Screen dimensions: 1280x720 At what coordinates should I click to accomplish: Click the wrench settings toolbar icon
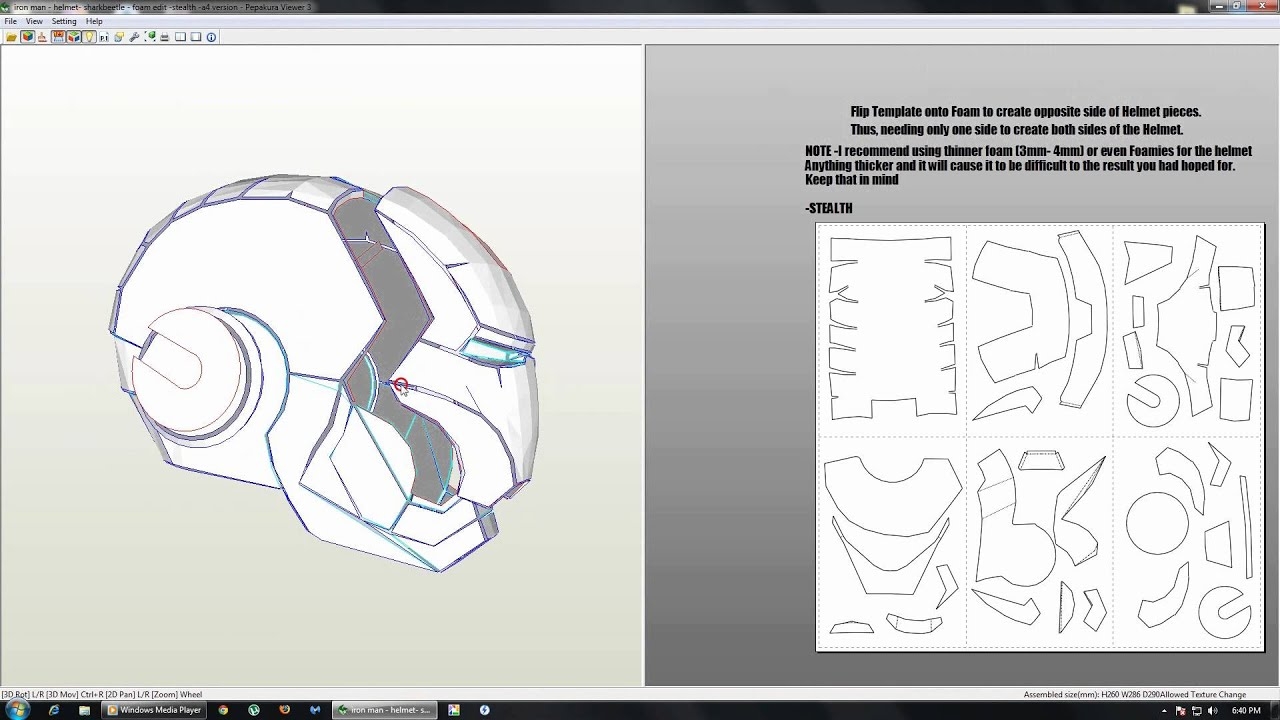pyautogui.click(x=134, y=37)
